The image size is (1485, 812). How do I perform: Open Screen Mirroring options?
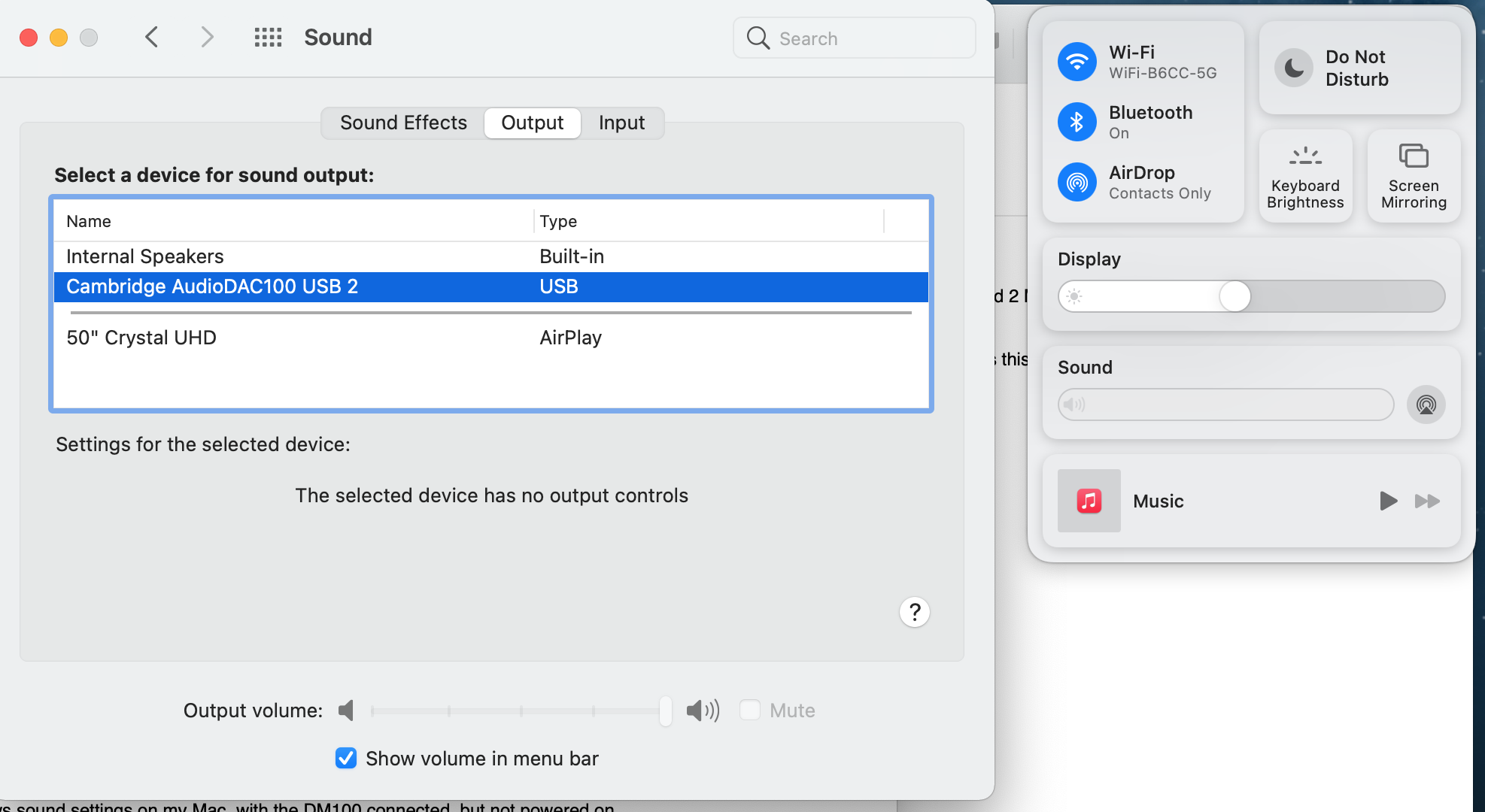pyautogui.click(x=1413, y=176)
